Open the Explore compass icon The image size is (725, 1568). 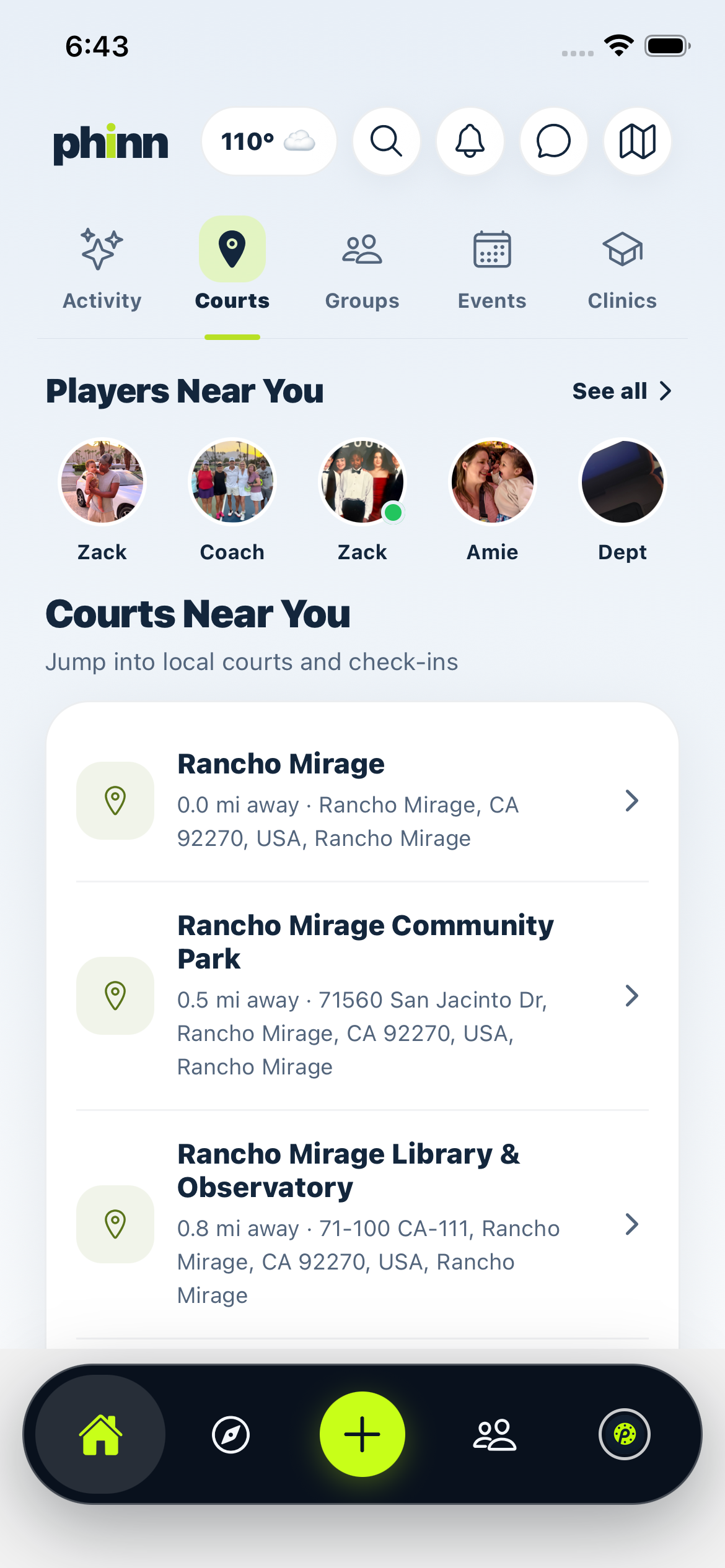point(231,1434)
